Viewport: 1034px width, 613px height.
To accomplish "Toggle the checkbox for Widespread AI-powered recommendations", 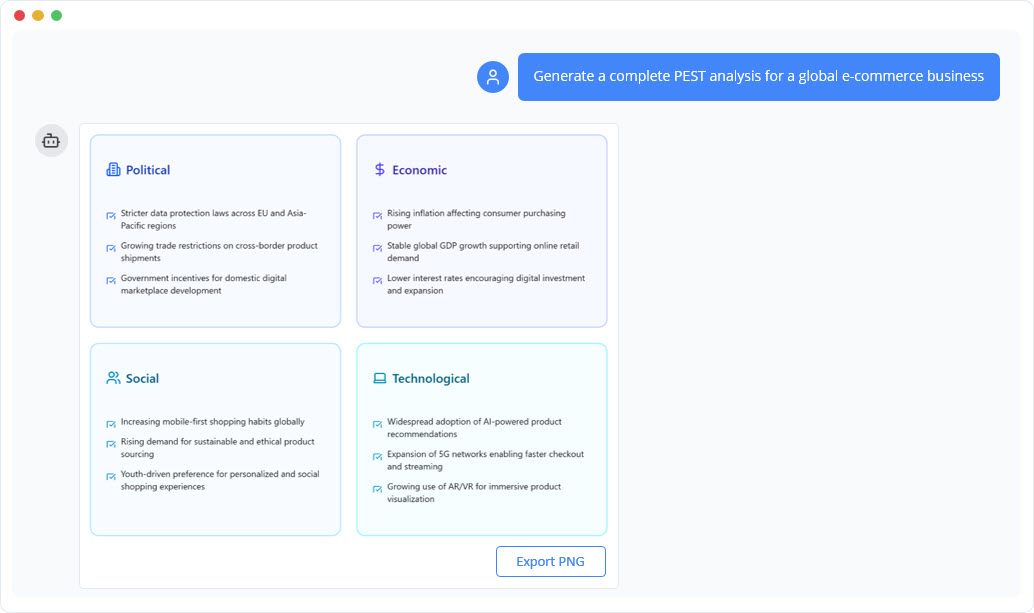I will coord(377,422).
